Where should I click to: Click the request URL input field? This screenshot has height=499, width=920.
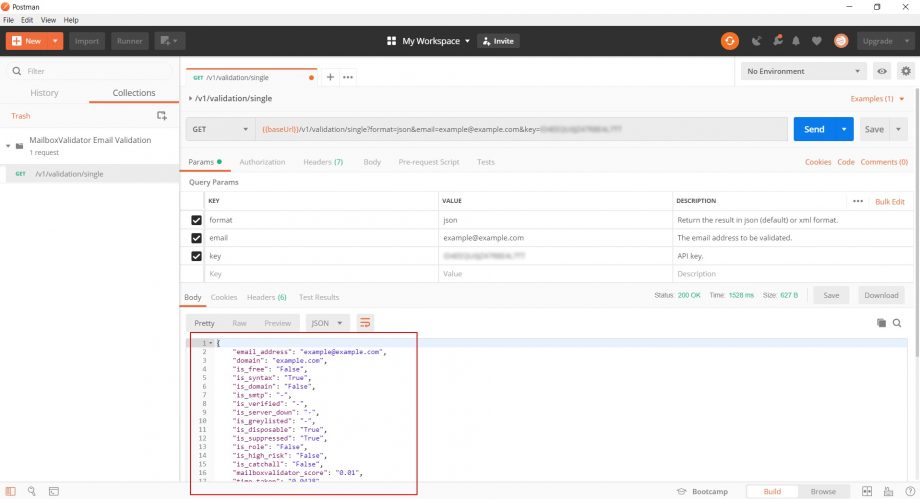(x=521, y=129)
